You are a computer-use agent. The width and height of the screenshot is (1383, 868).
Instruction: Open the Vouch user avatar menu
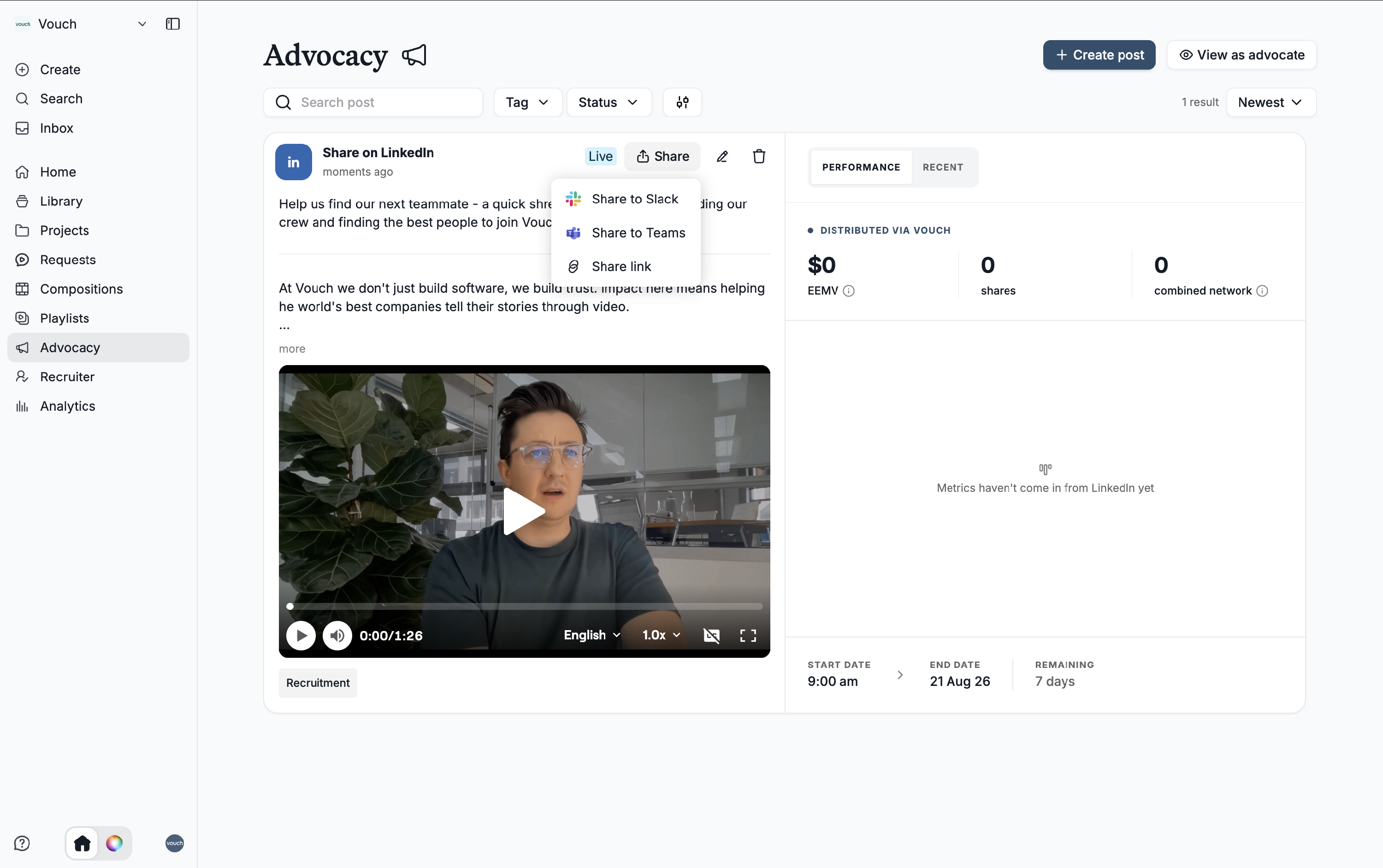tap(175, 843)
